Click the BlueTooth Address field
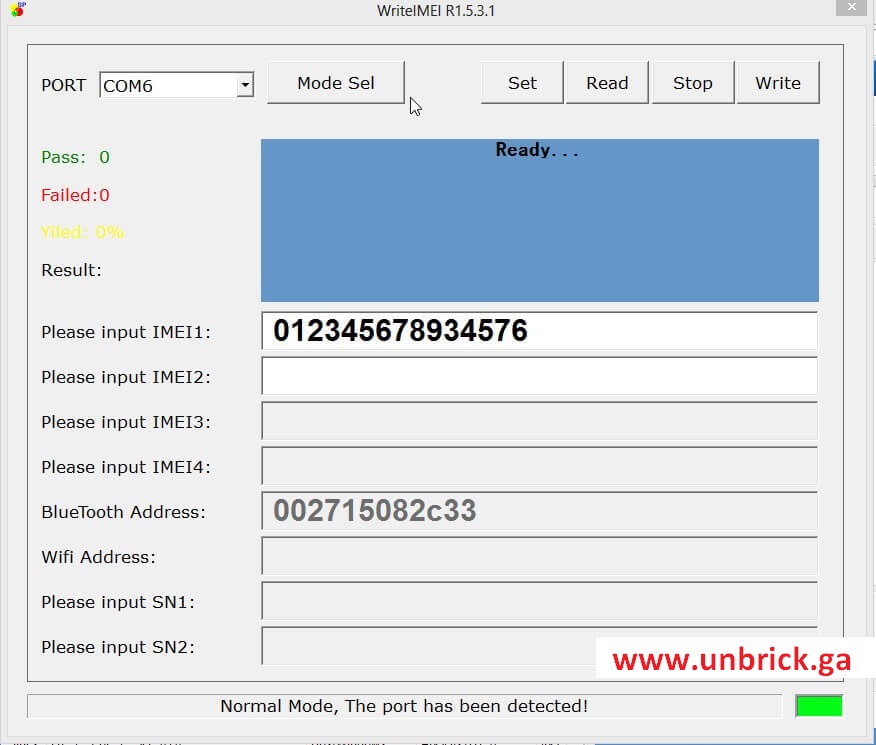 (539, 511)
